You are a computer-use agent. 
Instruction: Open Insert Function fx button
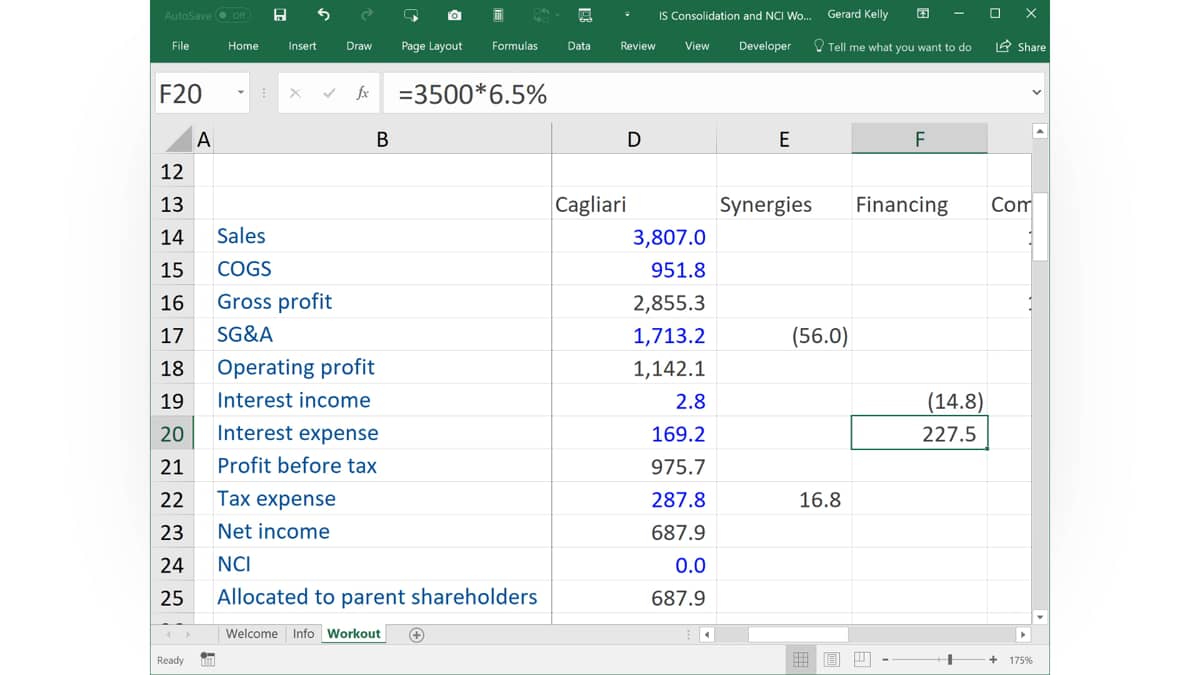[362, 94]
